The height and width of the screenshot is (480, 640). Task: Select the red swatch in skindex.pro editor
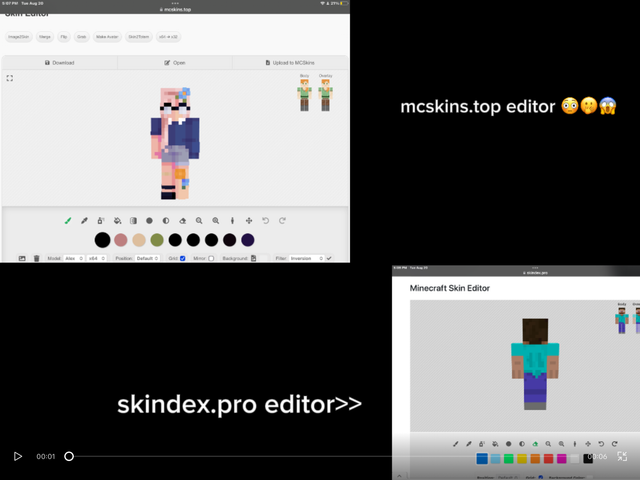coord(549,459)
